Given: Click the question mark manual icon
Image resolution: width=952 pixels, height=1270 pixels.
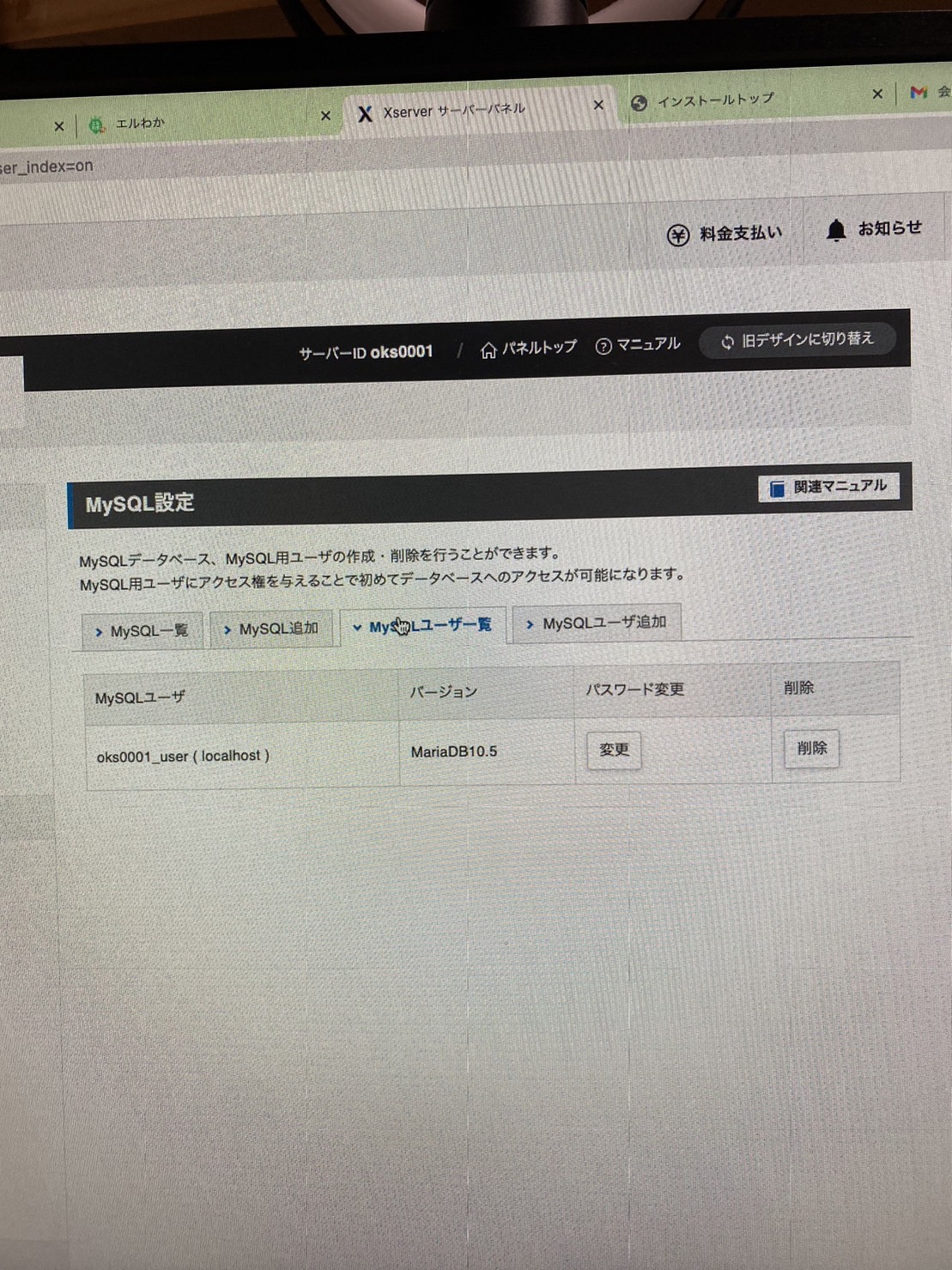Looking at the screenshot, I should [x=603, y=346].
